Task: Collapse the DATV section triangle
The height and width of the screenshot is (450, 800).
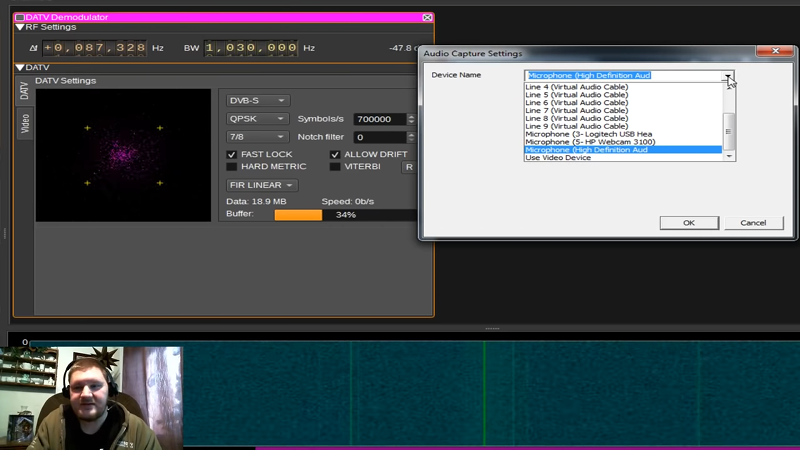Action: (x=20, y=68)
